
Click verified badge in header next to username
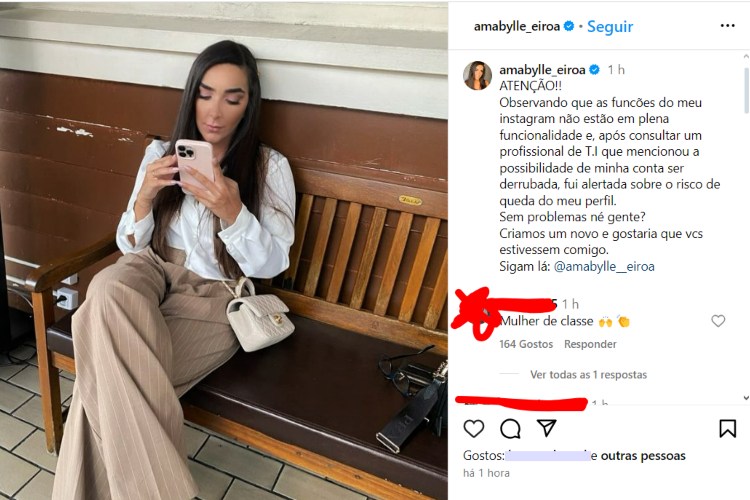point(569,26)
